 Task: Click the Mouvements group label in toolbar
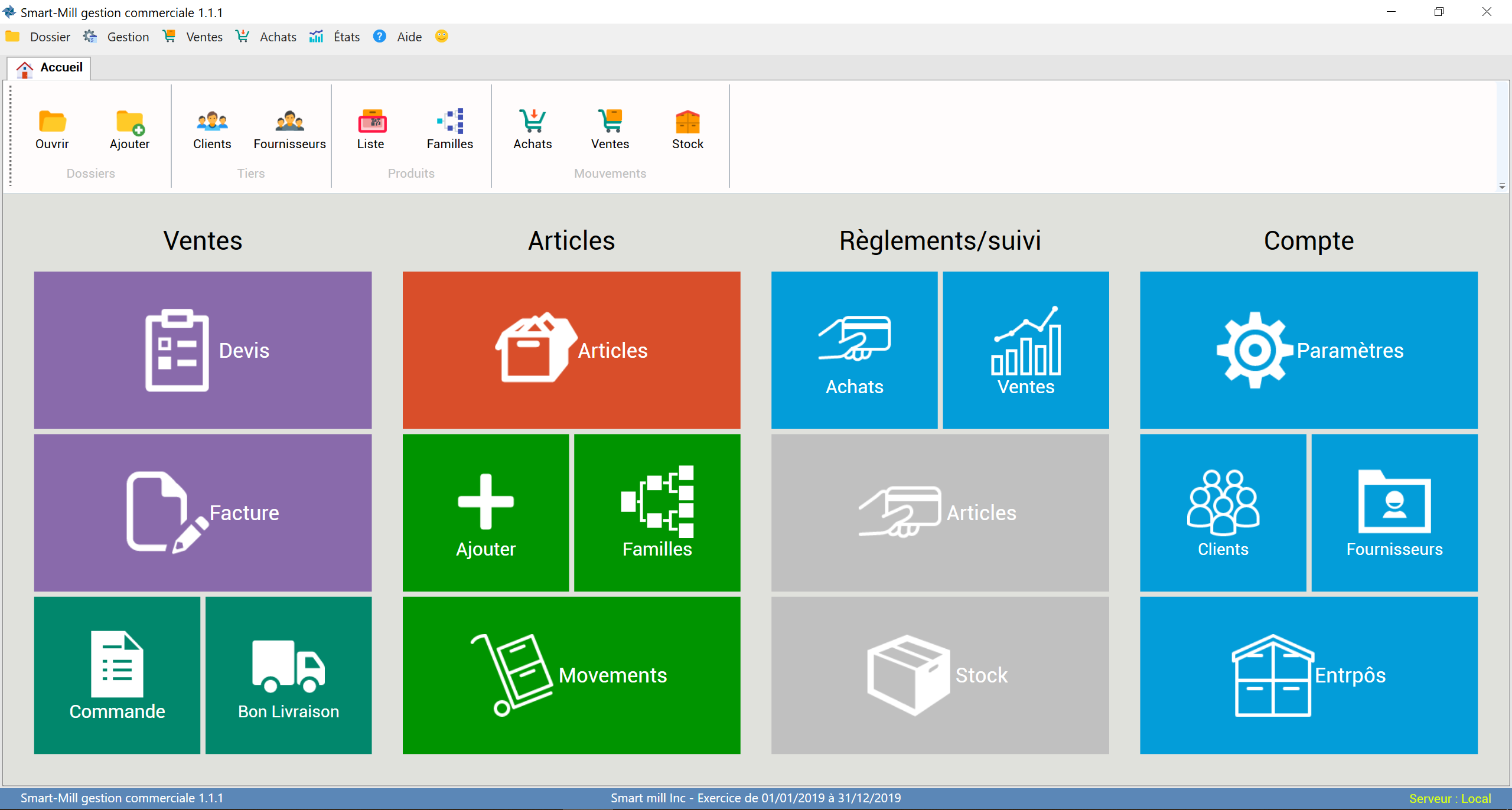click(610, 174)
